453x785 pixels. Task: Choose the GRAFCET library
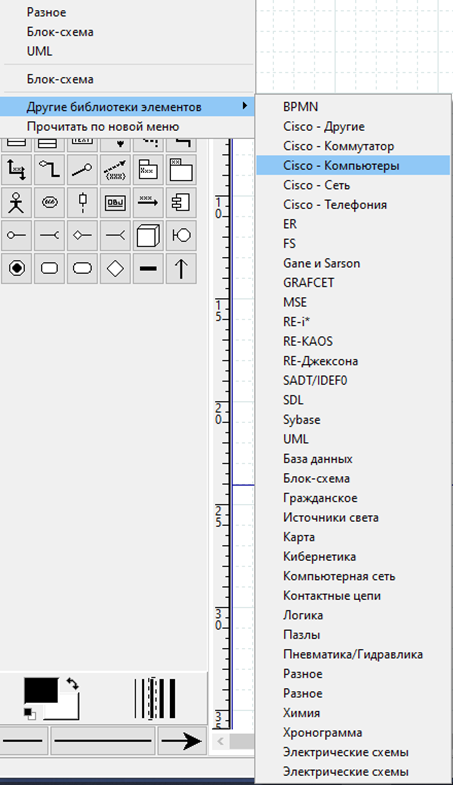click(353, 282)
